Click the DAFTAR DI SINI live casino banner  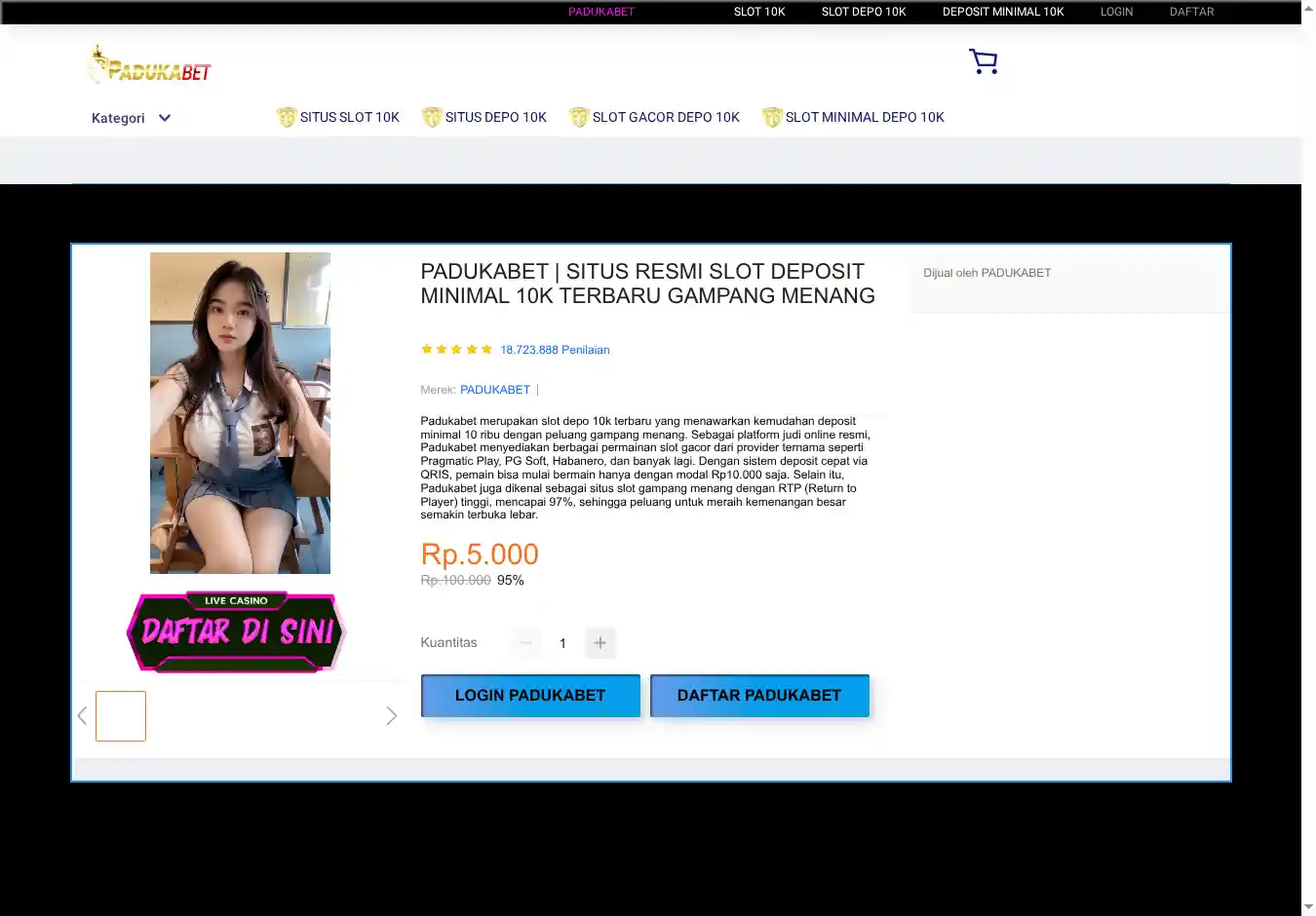(x=237, y=631)
